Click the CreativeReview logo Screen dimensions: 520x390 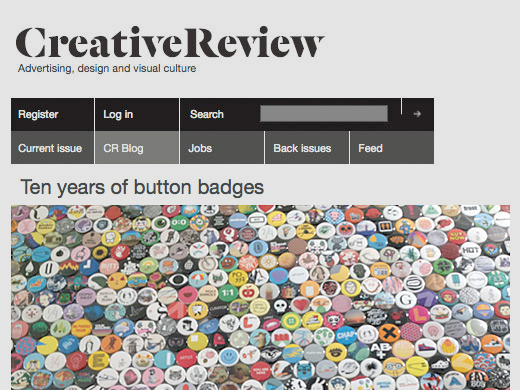pyautogui.click(x=170, y=42)
